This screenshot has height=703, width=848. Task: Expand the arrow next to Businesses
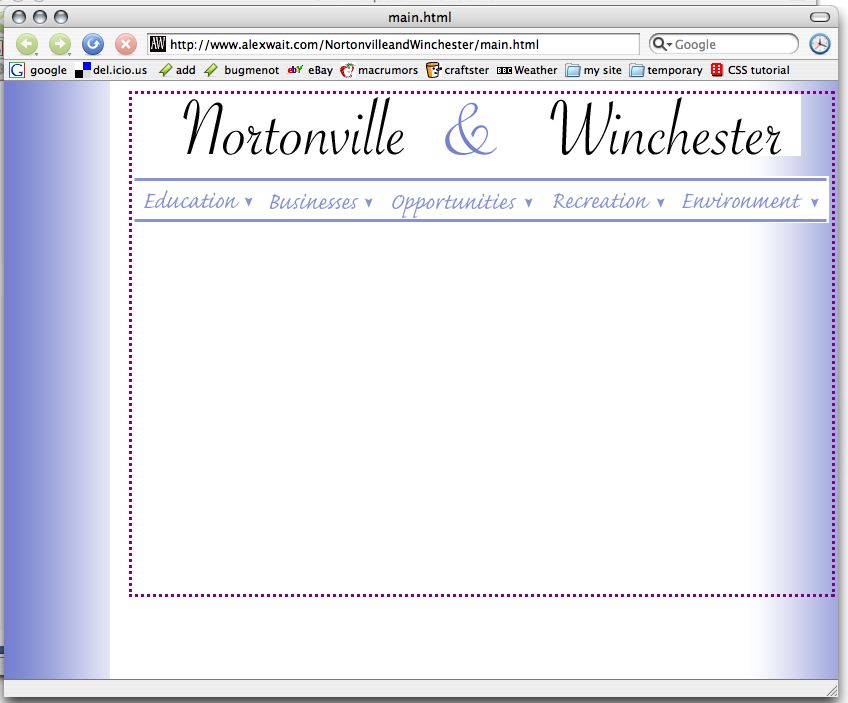coord(368,203)
